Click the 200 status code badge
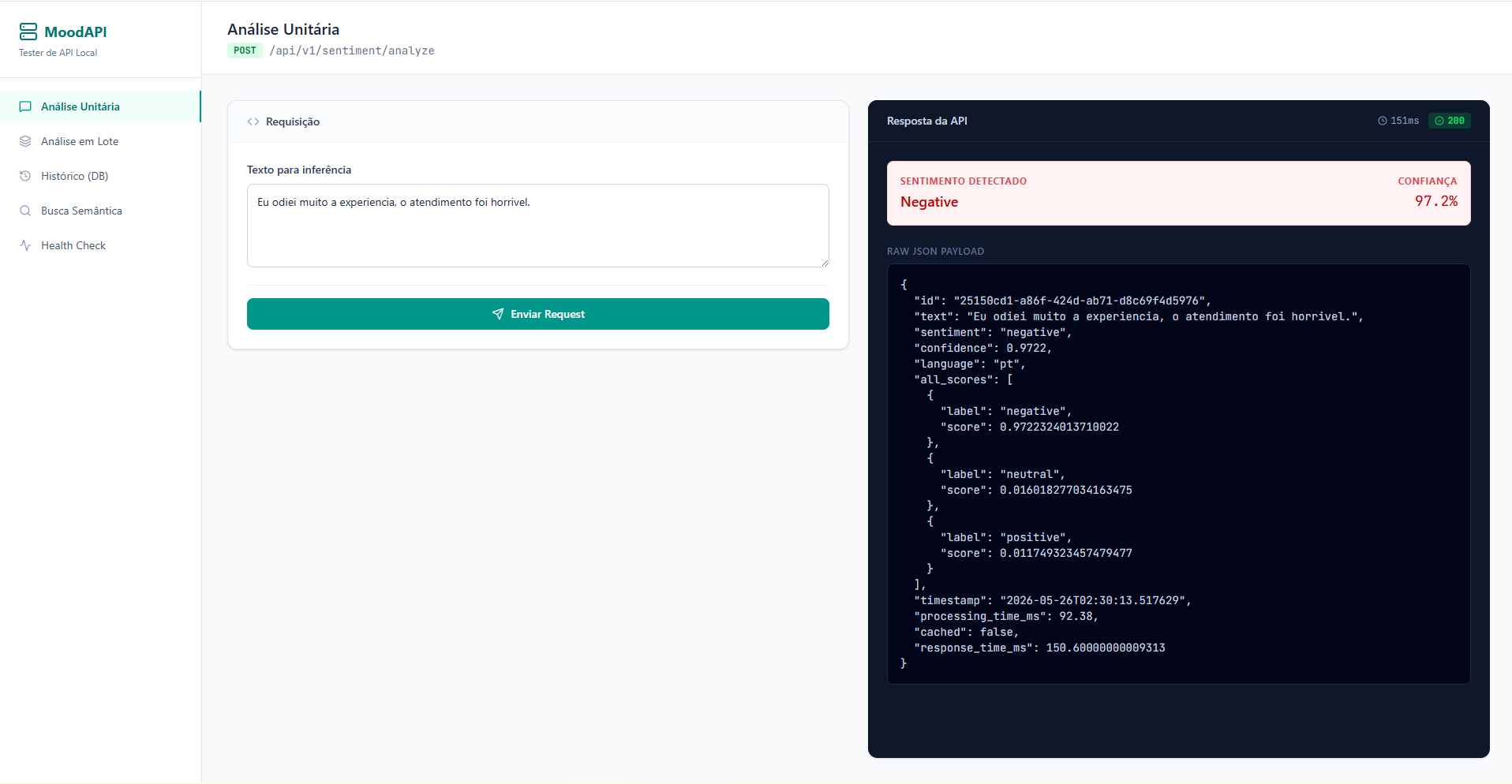This screenshot has width=1512, height=784. point(1450,121)
